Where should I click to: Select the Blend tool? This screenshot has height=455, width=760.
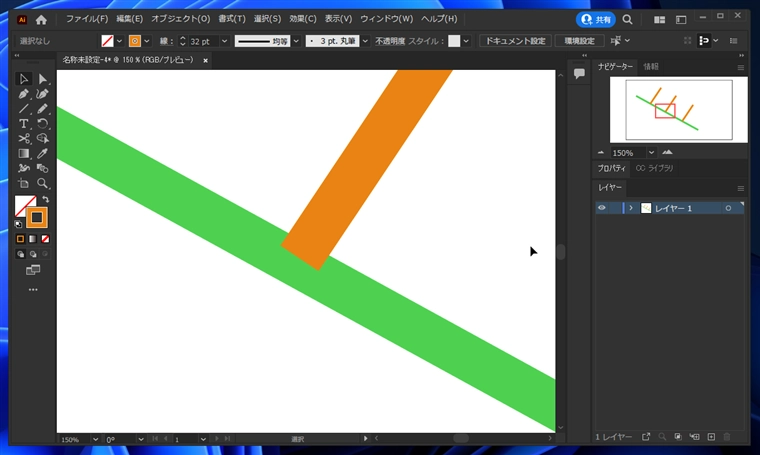coord(43,169)
